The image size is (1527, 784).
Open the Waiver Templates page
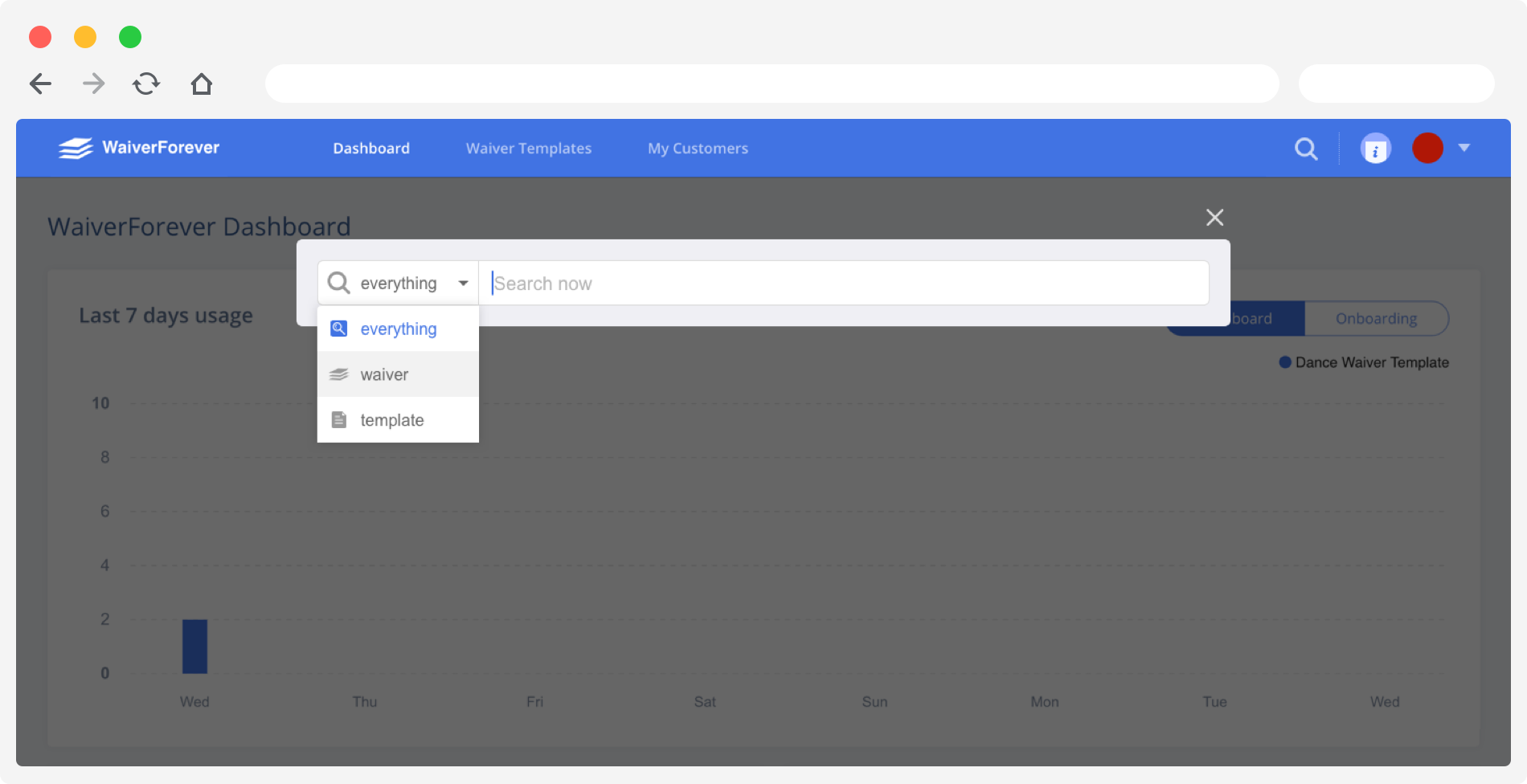pyautogui.click(x=528, y=148)
